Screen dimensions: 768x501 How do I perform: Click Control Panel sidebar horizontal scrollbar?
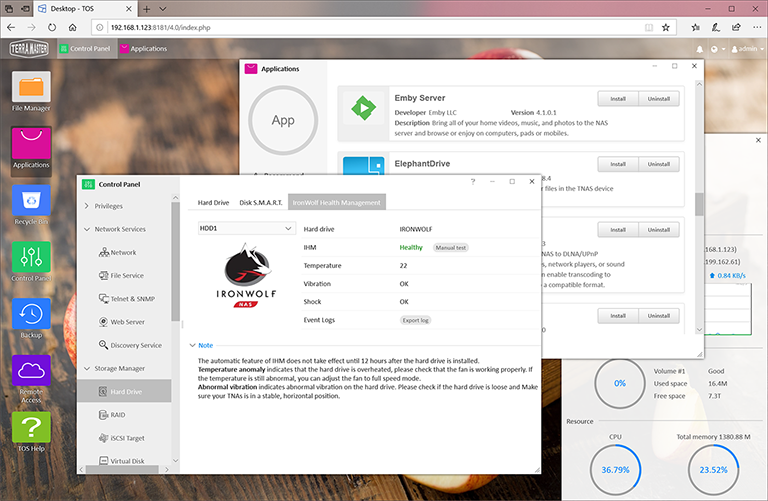pos(122,469)
